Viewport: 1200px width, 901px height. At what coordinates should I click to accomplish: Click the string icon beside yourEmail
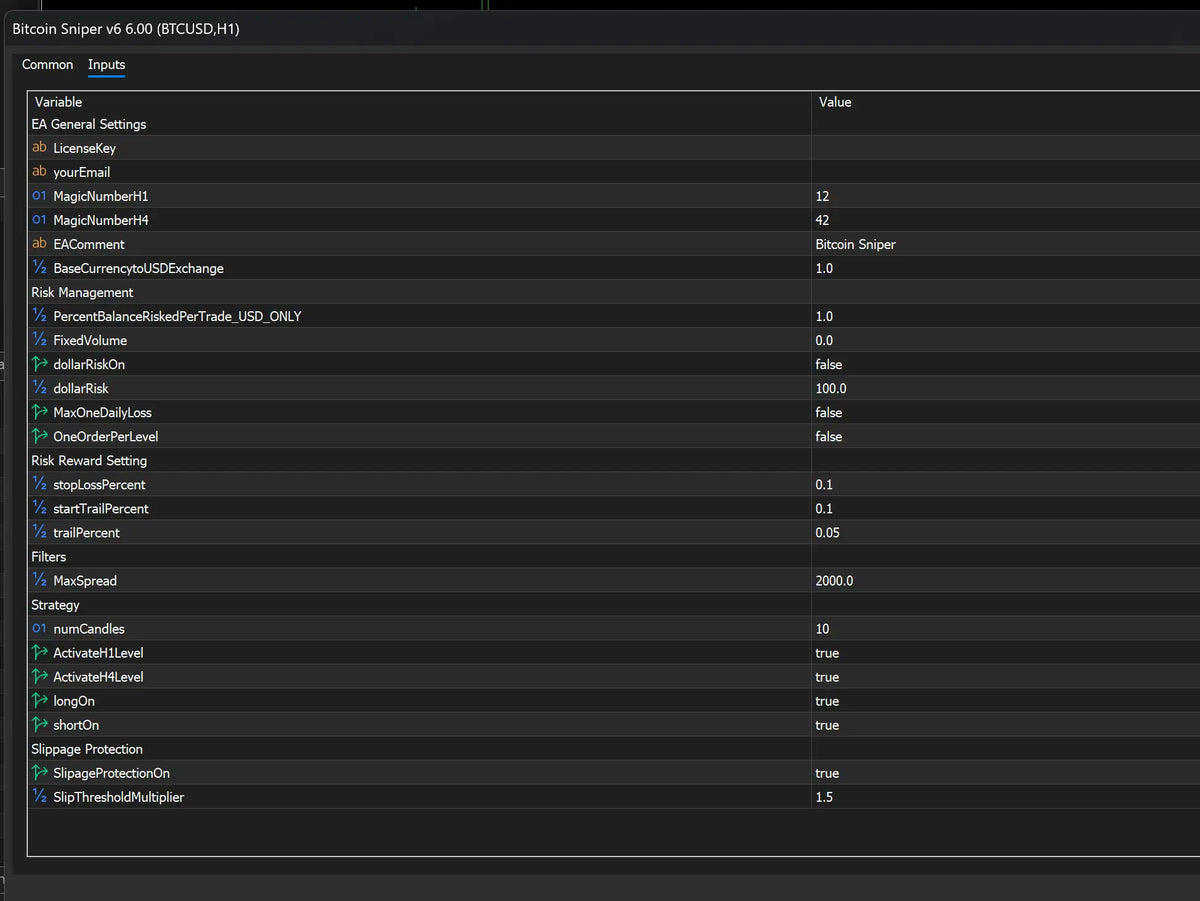pos(39,172)
